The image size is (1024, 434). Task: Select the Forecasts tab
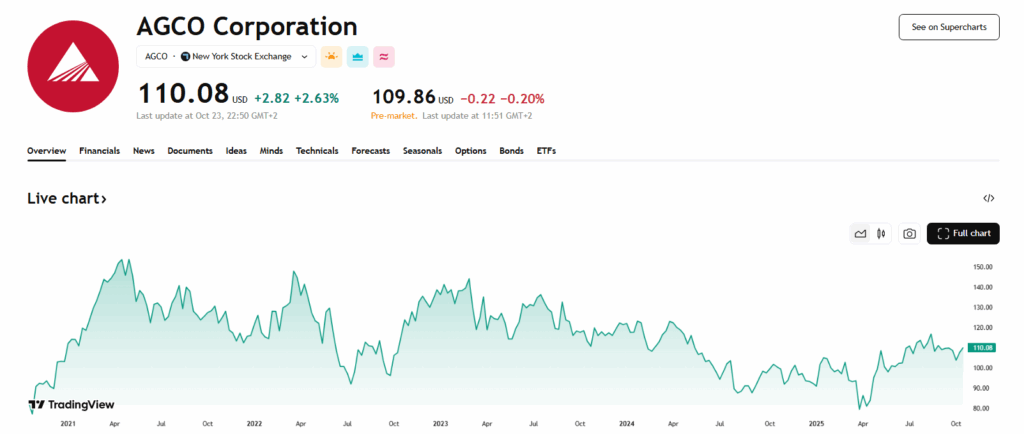click(370, 151)
